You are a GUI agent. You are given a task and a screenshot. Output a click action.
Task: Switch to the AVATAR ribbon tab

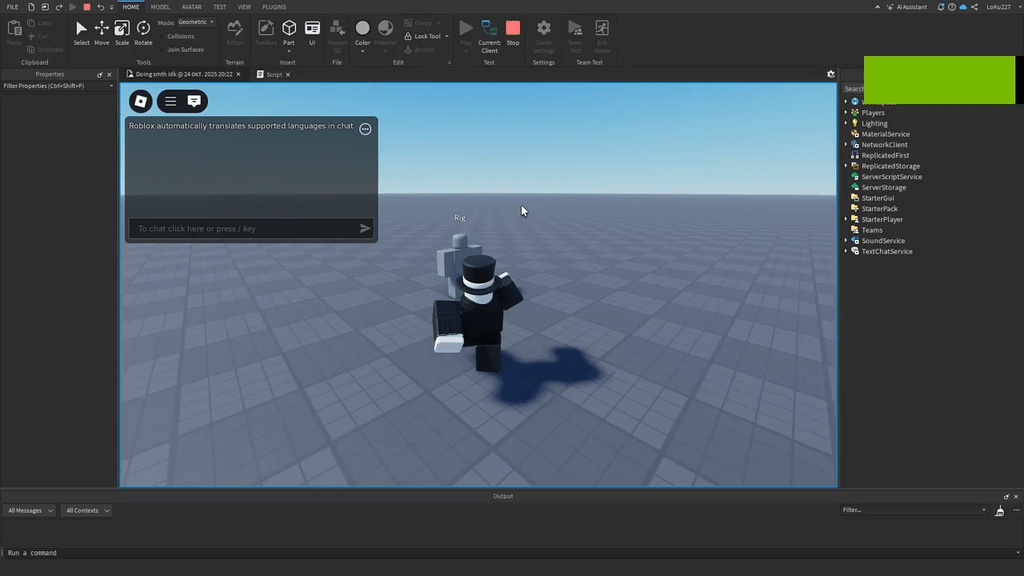[x=191, y=7]
